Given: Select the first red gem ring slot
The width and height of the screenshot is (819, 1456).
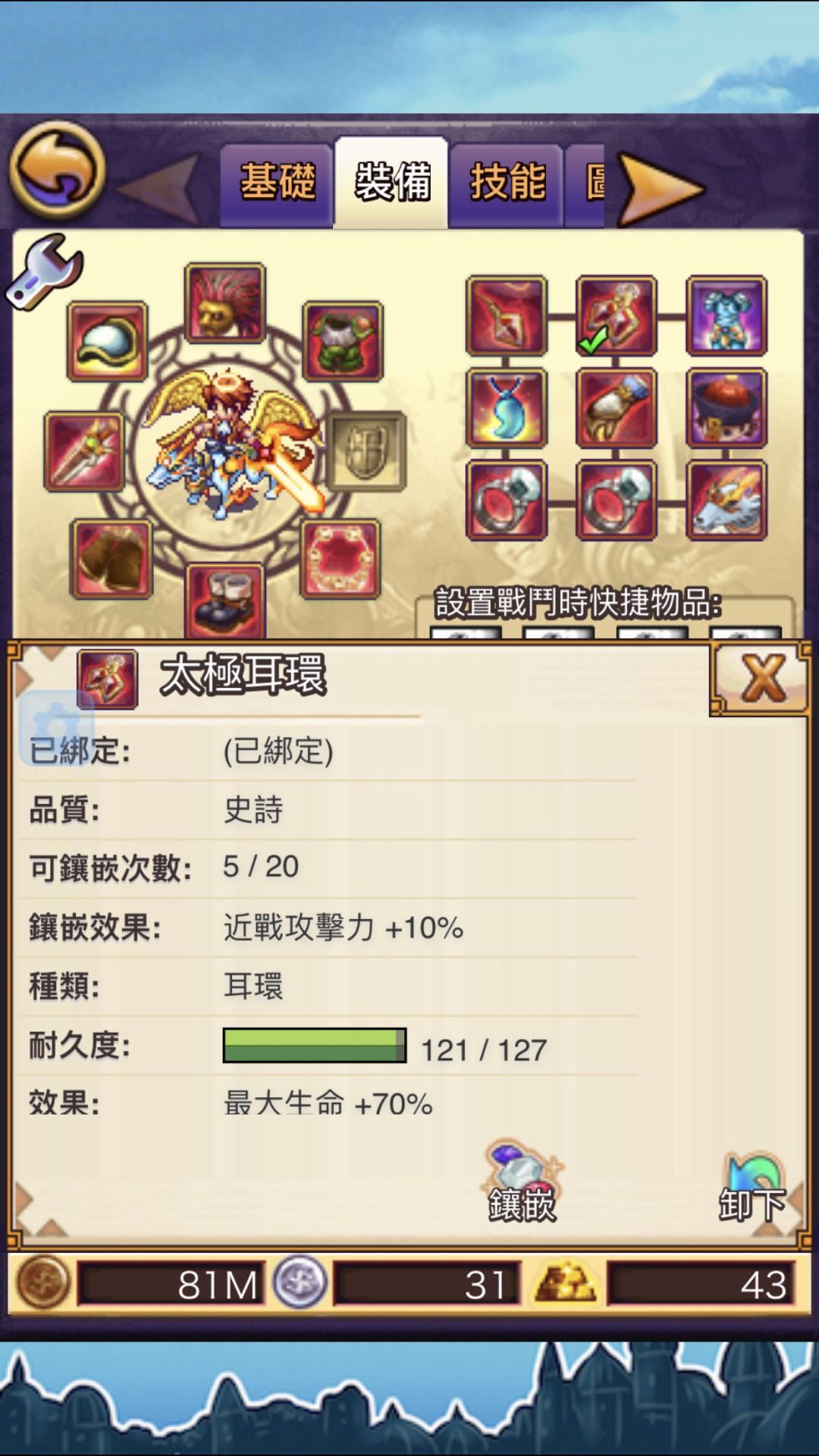Looking at the screenshot, I should pos(507,500).
